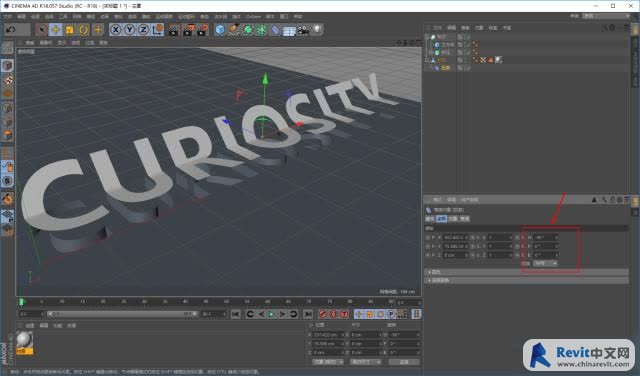Click the checkered texture tag on the fourth object
640x376 pixels.
click(x=483, y=60)
